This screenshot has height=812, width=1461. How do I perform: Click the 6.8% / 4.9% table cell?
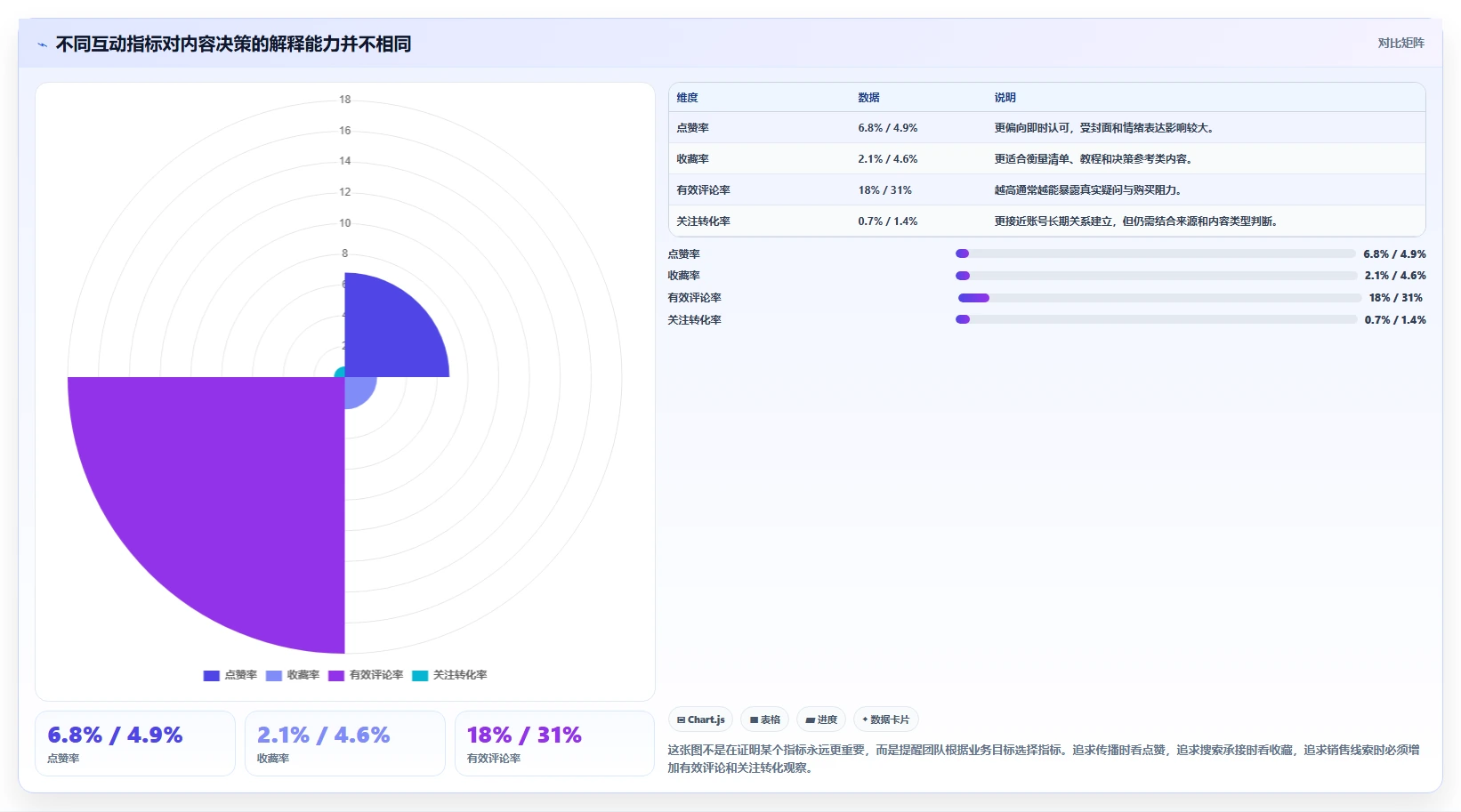coord(887,128)
